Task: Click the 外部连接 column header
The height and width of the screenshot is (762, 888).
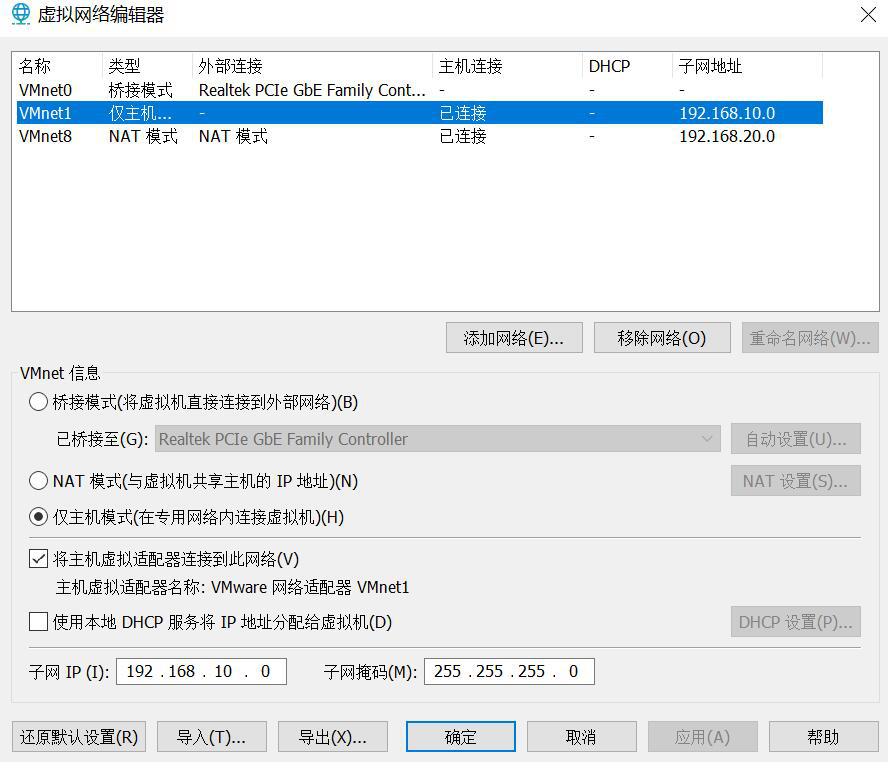Action: click(313, 66)
